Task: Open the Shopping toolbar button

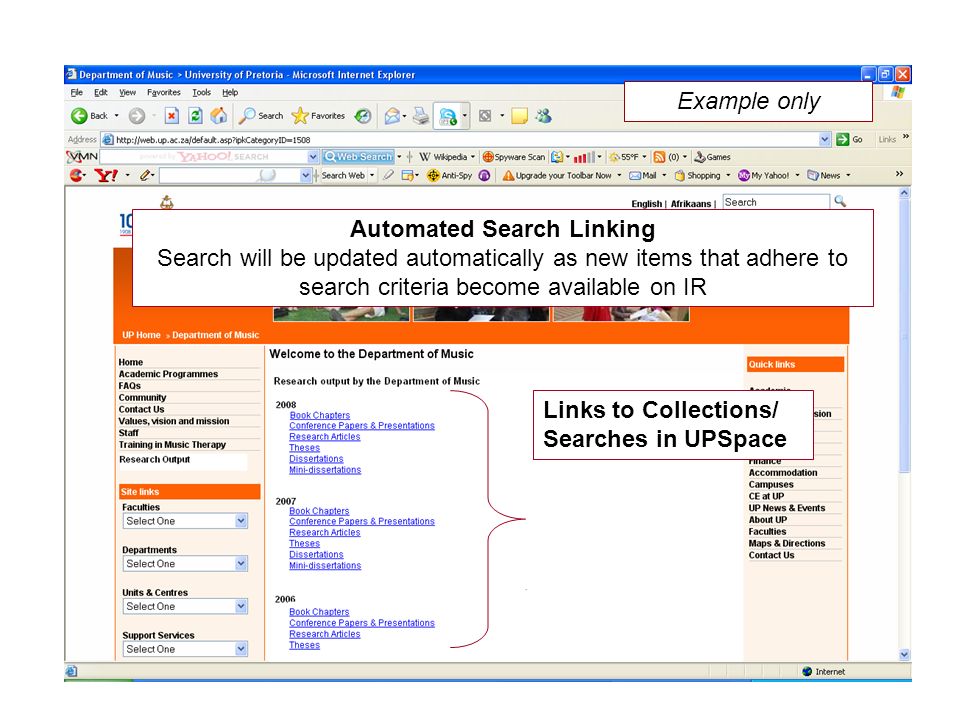Action: coord(697,175)
